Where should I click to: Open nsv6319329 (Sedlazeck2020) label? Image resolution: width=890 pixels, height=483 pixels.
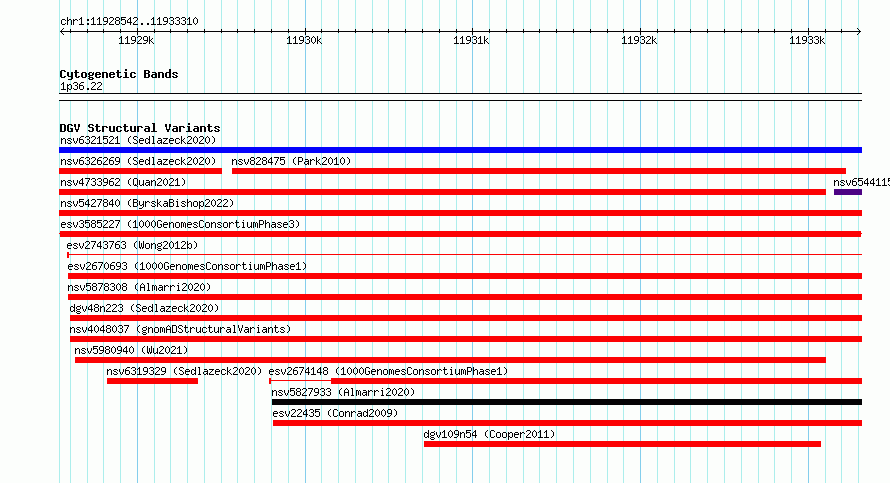[184, 371]
